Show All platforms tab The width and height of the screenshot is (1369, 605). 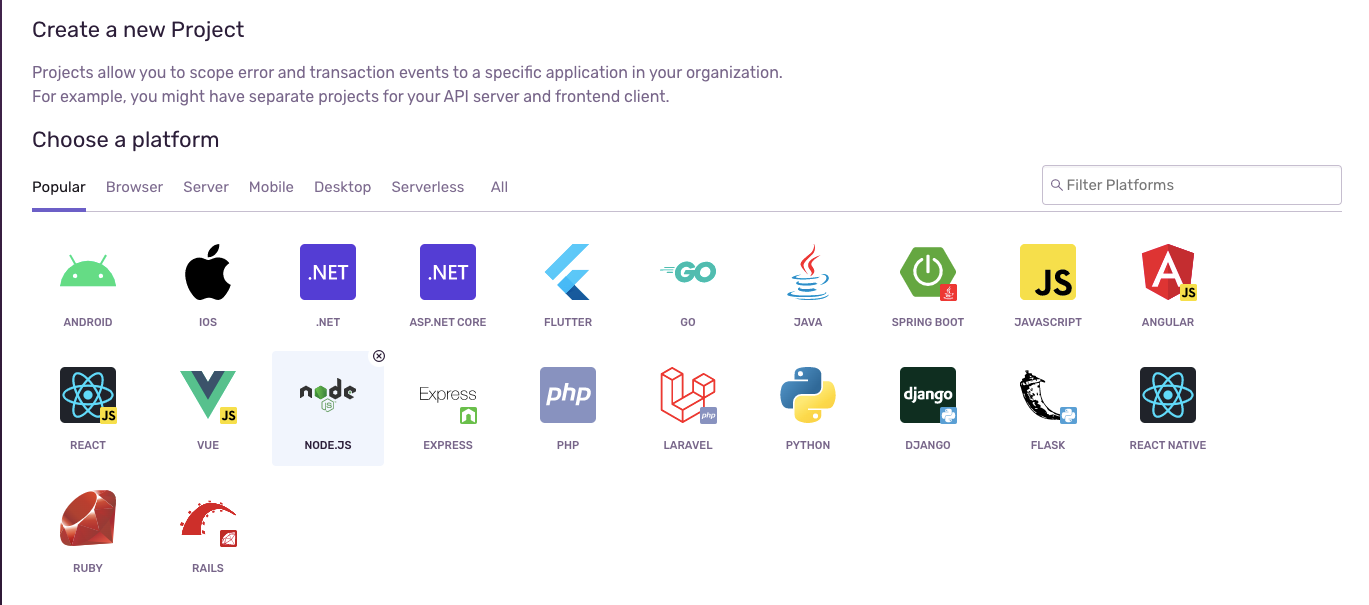pyautogui.click(x=499, y=187)
